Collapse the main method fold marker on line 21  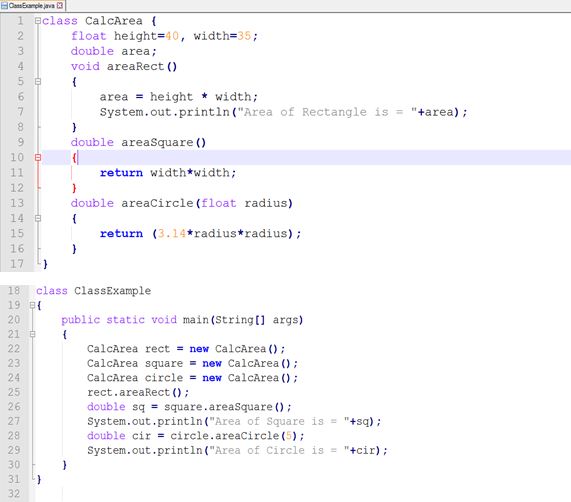point(32,334)
